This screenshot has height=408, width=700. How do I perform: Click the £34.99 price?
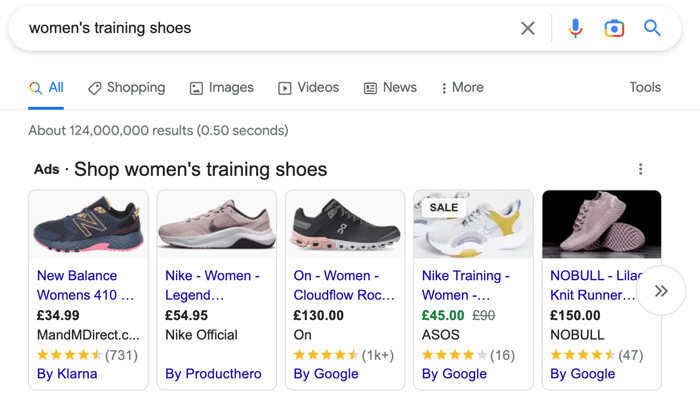[58, 315]
